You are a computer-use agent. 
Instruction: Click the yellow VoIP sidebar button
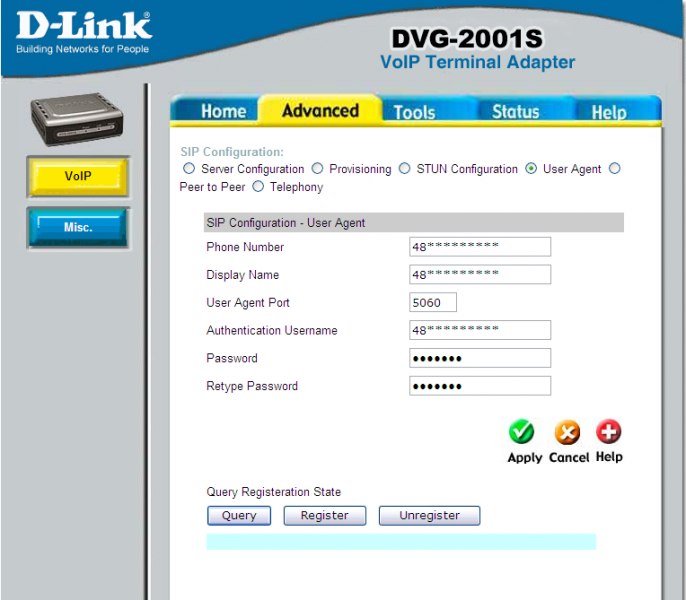point(78,176)
